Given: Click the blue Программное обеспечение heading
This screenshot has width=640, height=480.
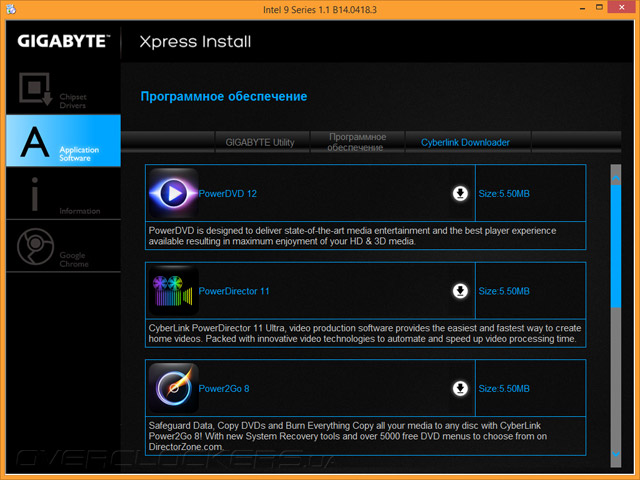Looking at the screenshot, I should point(224,96).
